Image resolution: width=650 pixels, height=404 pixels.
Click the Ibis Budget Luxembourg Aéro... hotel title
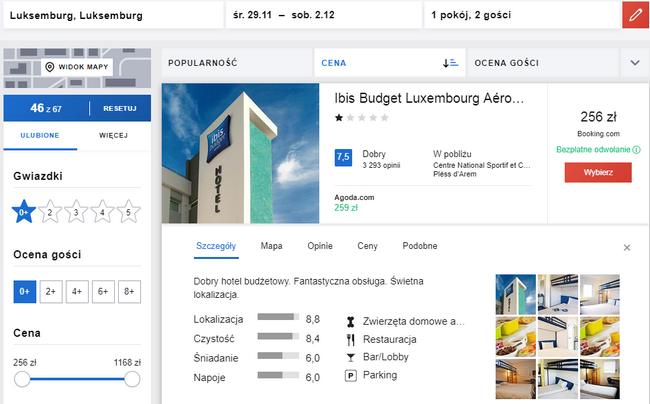point(429,98)
